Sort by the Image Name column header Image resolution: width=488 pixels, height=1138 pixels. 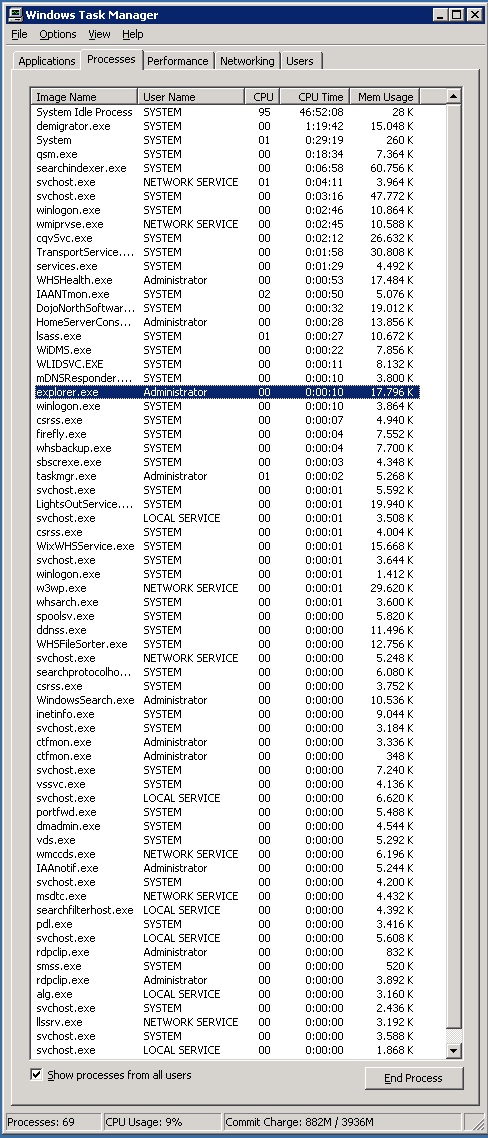pos(85,97)
